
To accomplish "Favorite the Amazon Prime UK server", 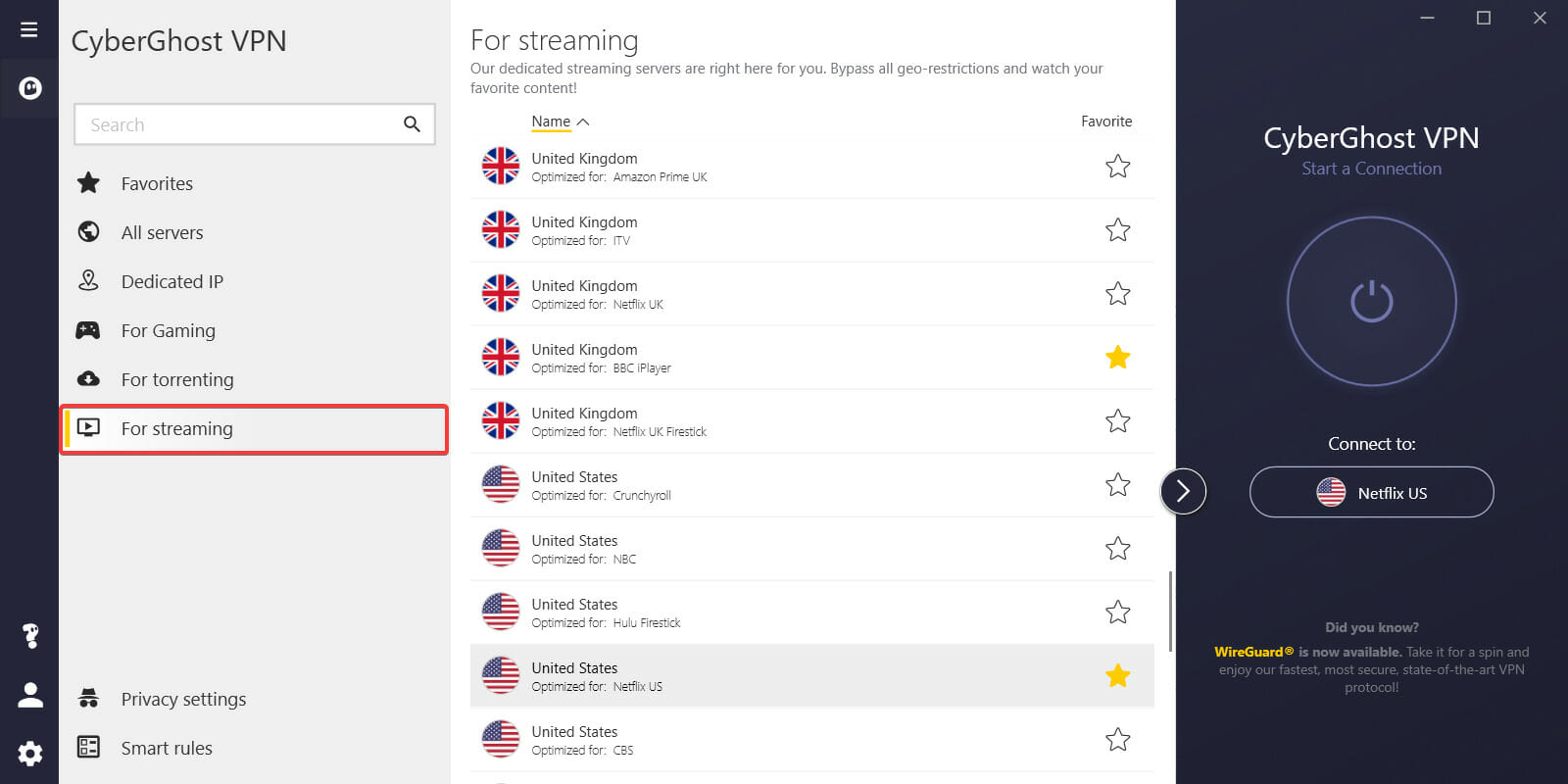I will [x=1117, y=167].
